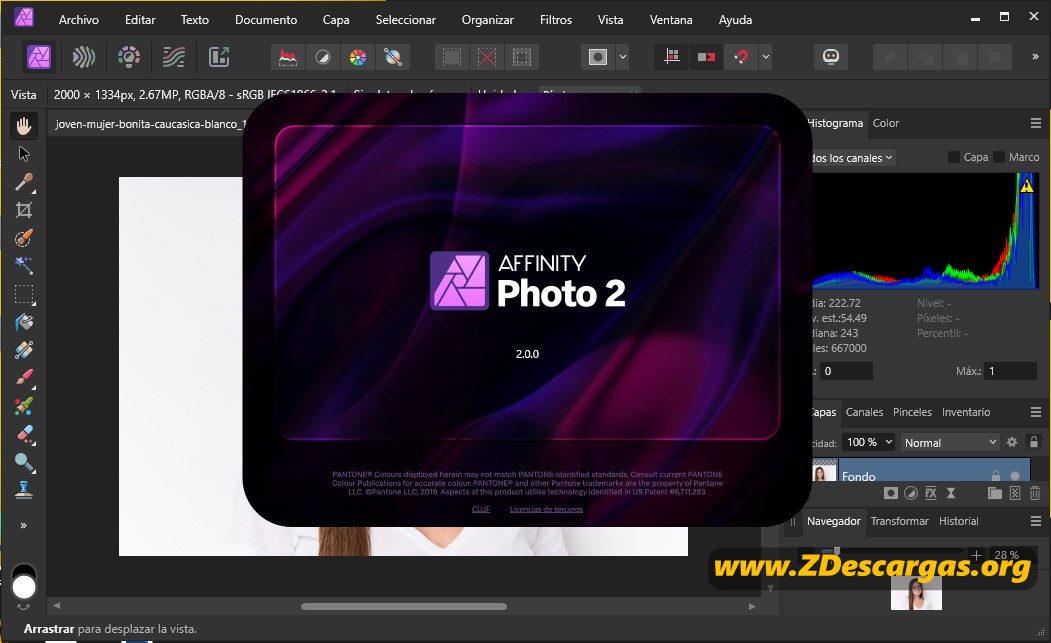Switch to the Export persona
Image resolution: width=1051 pixels, height=643 pixels.
[219, 57]
